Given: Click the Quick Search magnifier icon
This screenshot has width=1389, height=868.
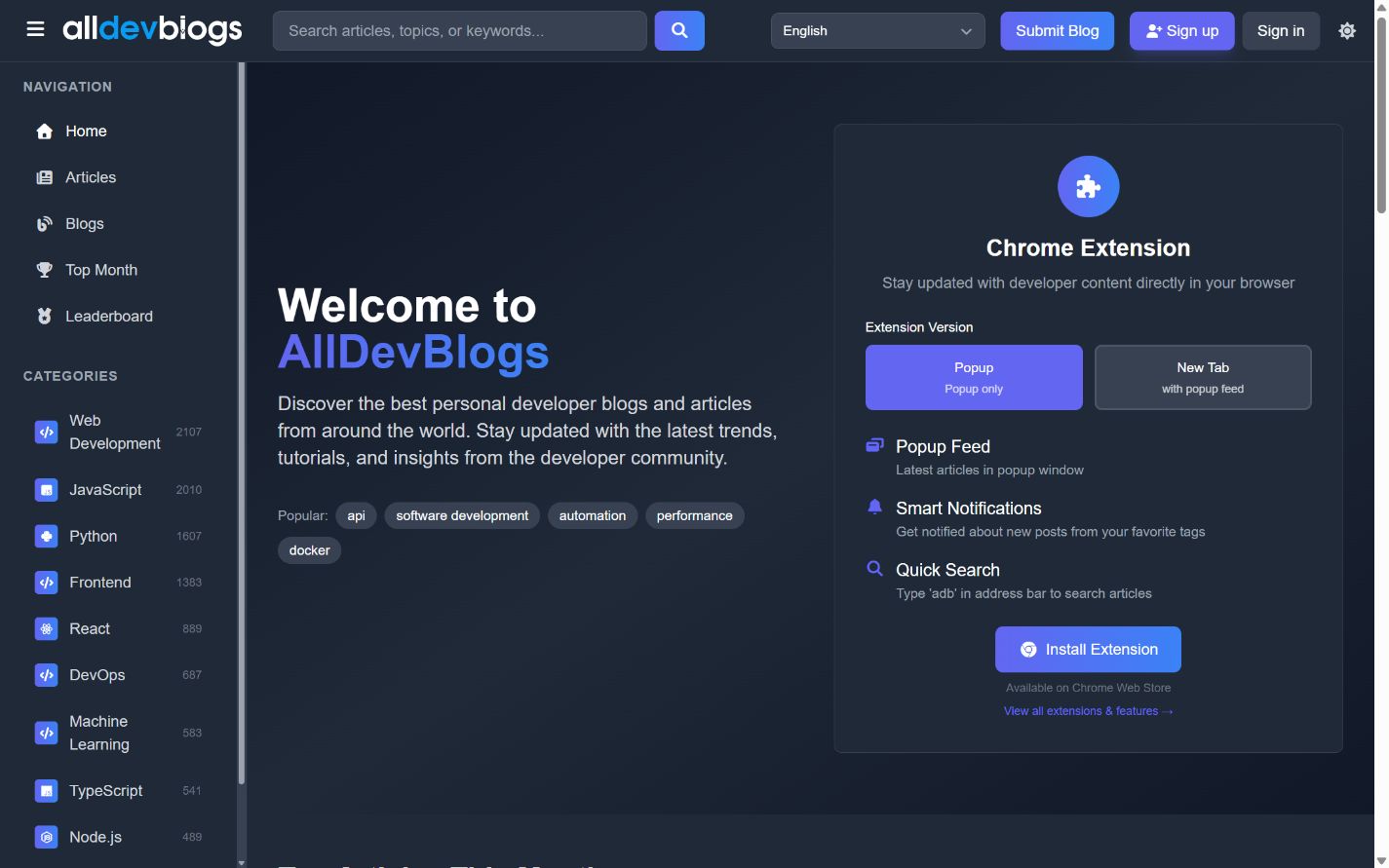Looking at the screenshot, I should coord(874,568).
